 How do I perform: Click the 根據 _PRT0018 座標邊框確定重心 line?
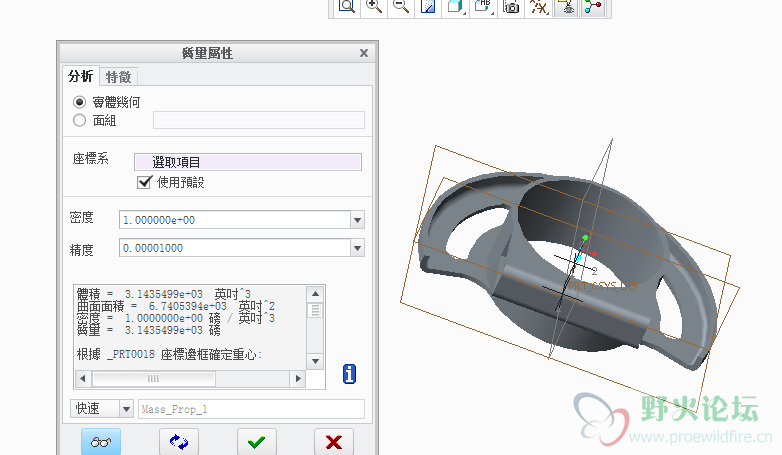click(x=170, y=355)
